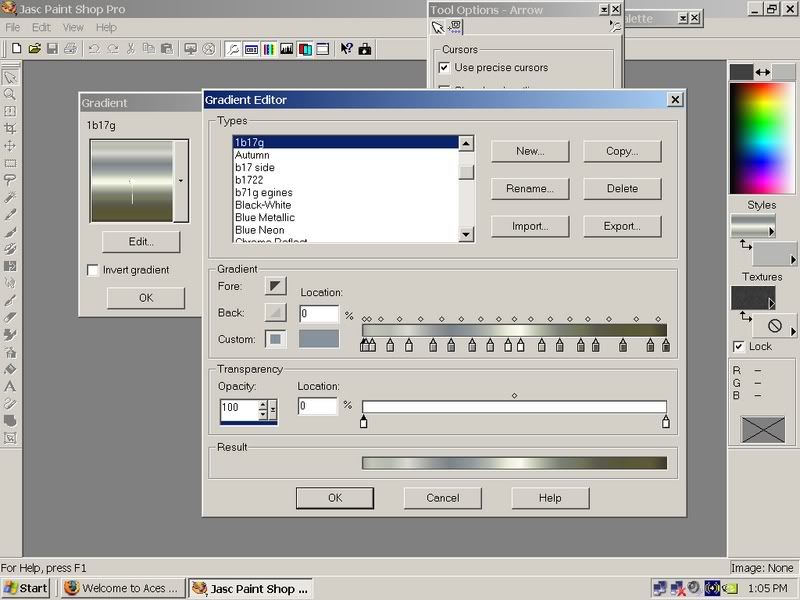
Task: Select the Crop tool
Action: point(10,129)
